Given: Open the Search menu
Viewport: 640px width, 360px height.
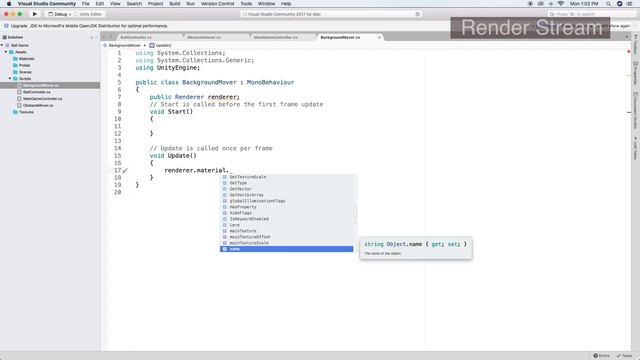Looking at the screenshot, I should [134, 4].
